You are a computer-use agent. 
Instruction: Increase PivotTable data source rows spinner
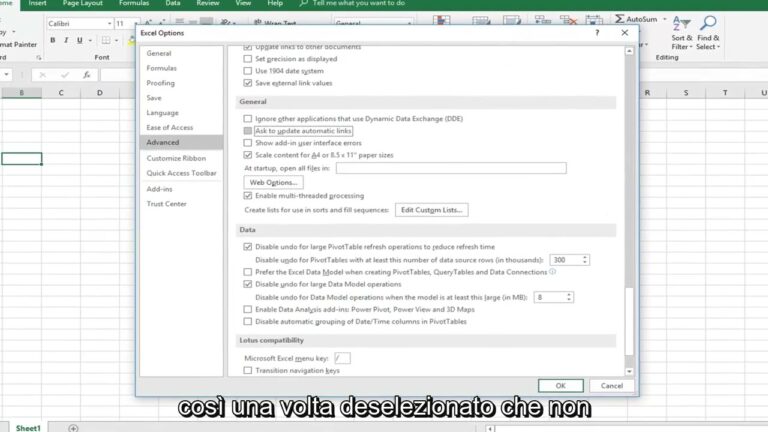tap(585, 257)
